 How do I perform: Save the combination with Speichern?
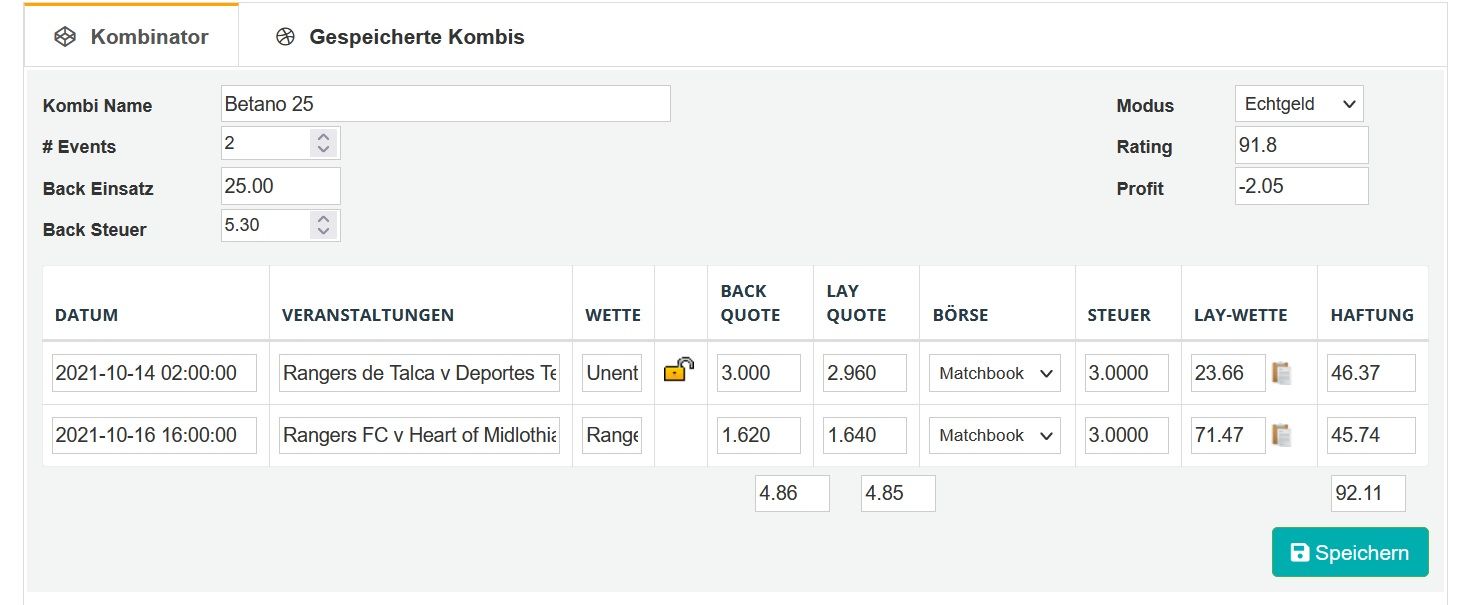pos(1350,553)
